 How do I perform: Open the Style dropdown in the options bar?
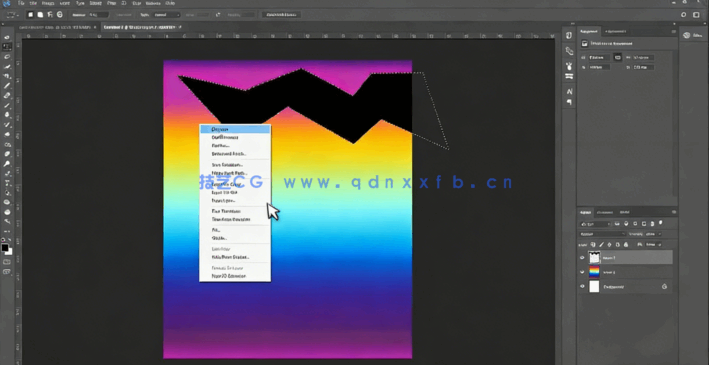(x=166, y=15)
